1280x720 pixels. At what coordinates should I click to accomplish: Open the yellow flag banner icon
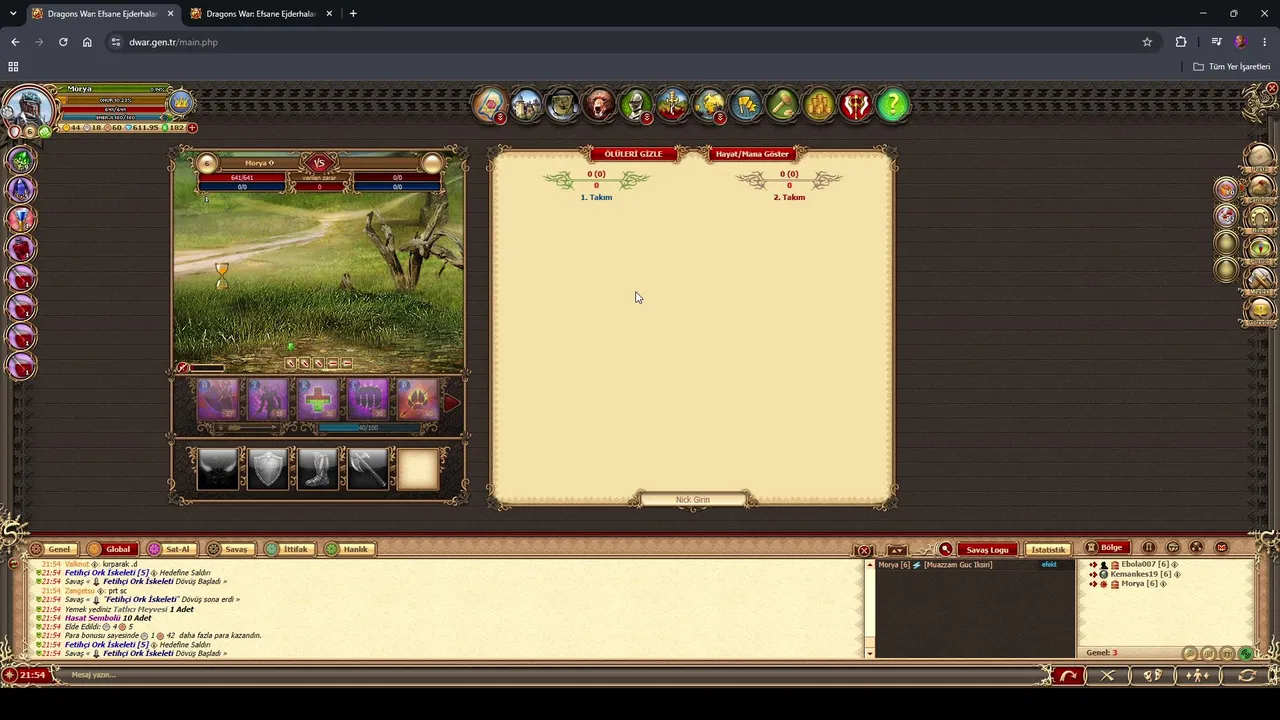click(x=746, y=104)
